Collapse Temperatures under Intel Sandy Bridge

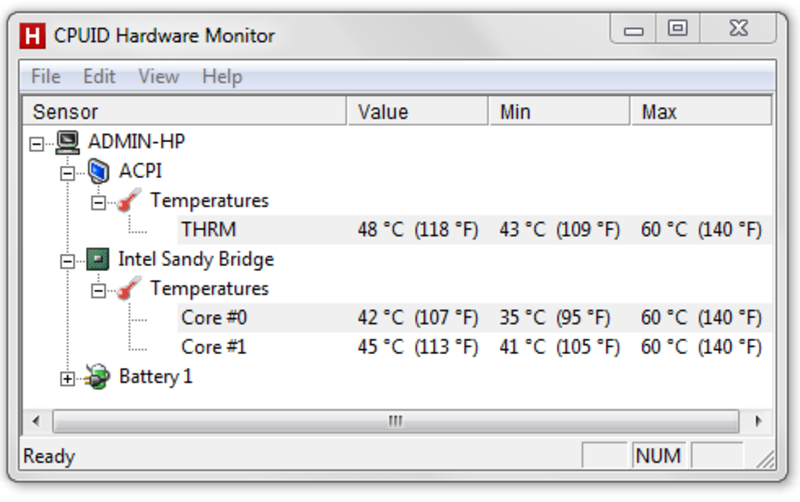[x=98, y=291]
